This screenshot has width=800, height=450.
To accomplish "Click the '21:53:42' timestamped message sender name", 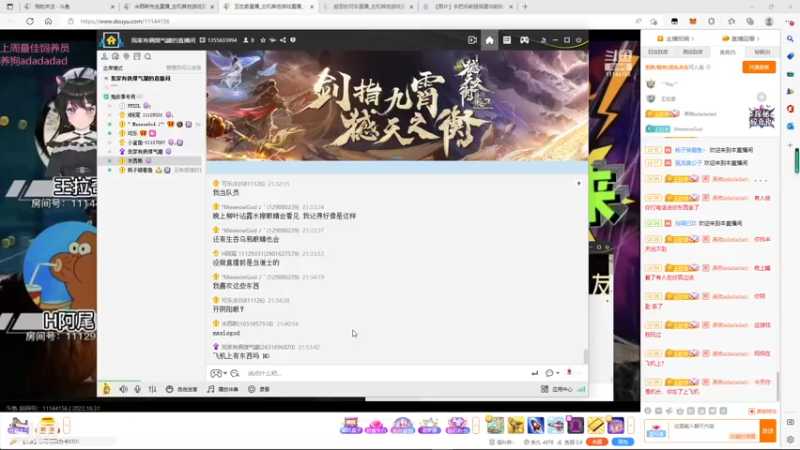I will [x=258, y=347].
